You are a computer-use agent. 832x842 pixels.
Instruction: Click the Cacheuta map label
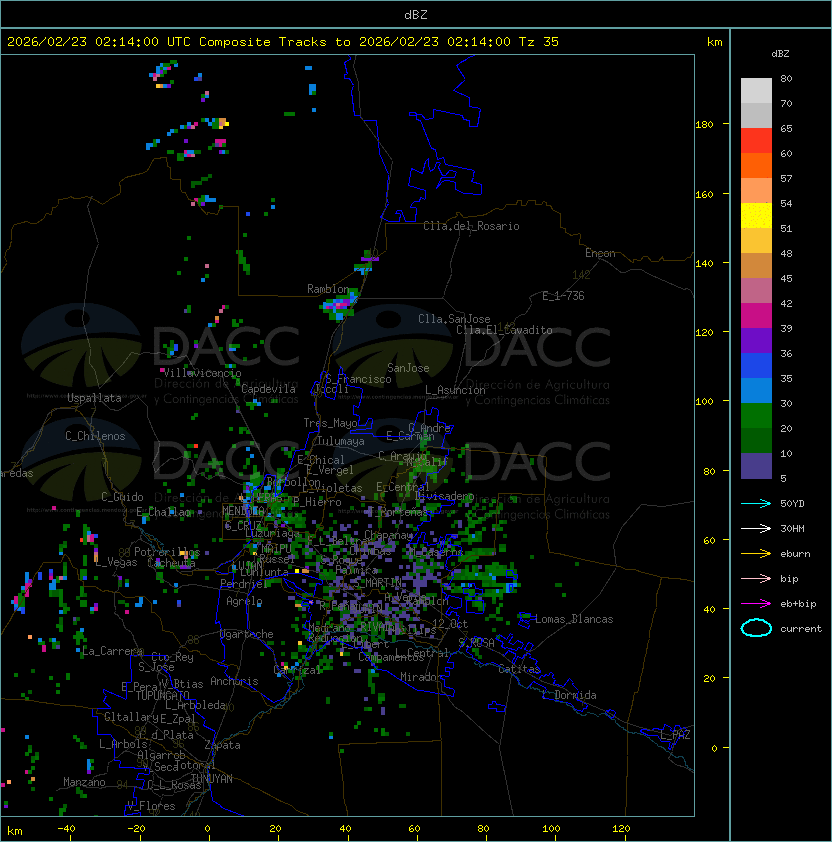171,563
